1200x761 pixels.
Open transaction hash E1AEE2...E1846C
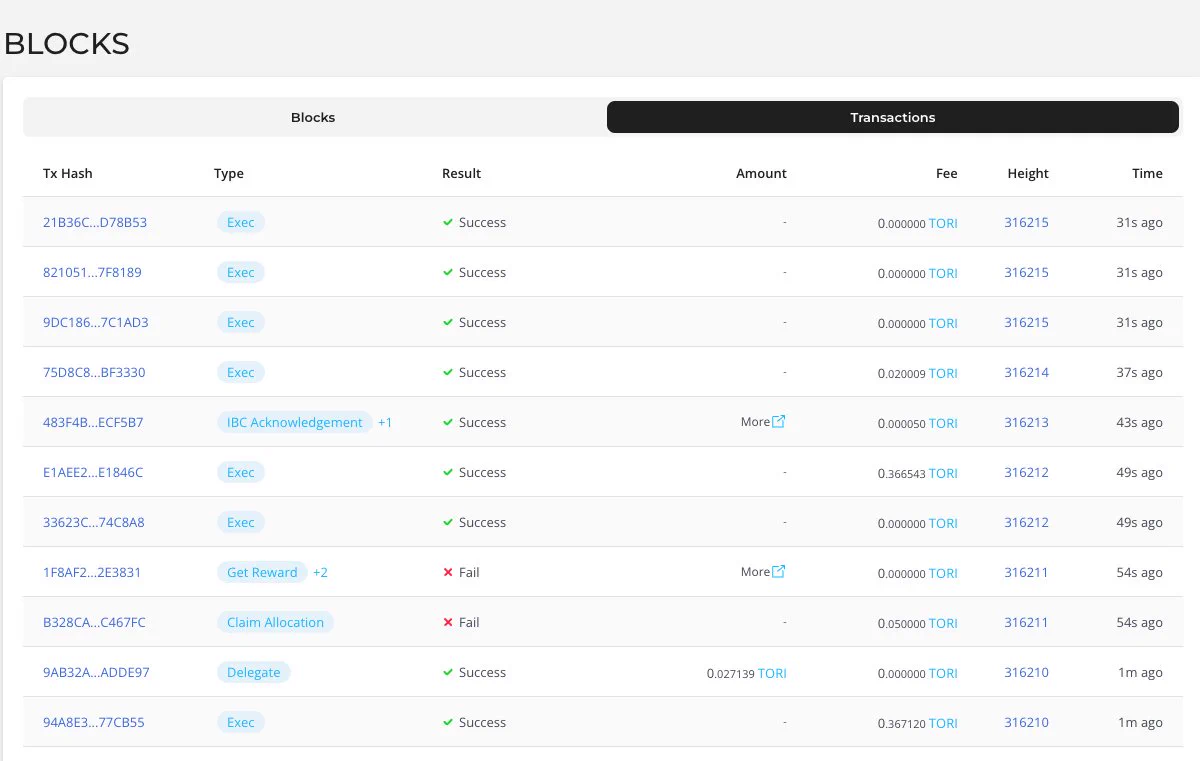click(93, 472)
